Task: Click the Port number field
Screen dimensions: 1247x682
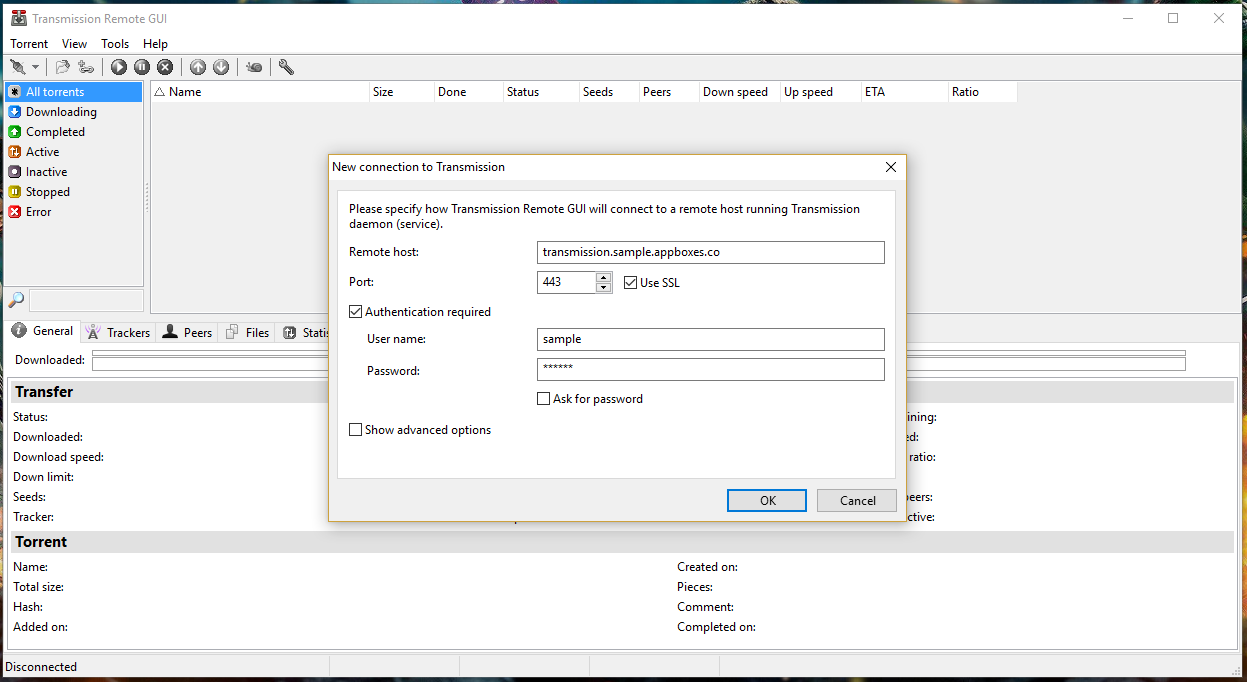Action: [x=566, y=282]
